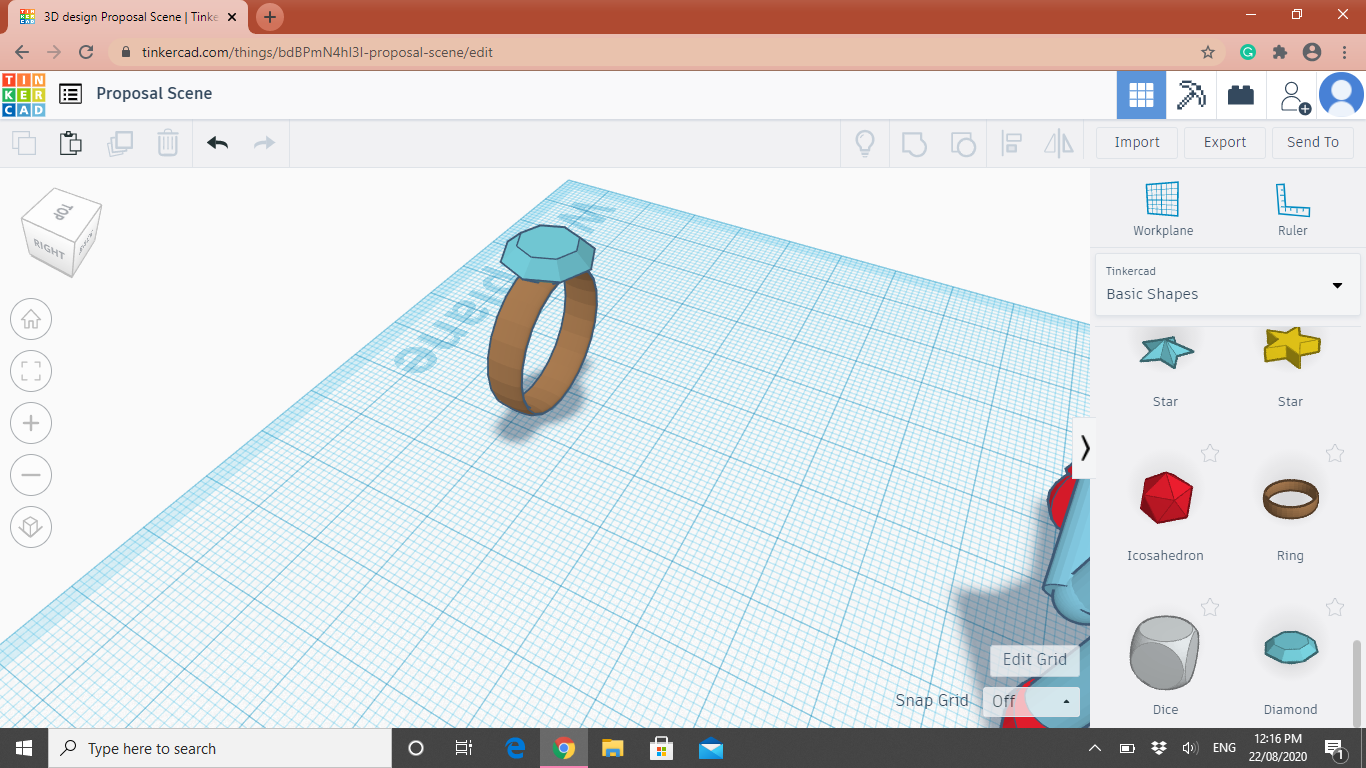Screen dimensions: 1366x768
Task: Click the Duplicate and repeat icon
Action: (120, 143)
